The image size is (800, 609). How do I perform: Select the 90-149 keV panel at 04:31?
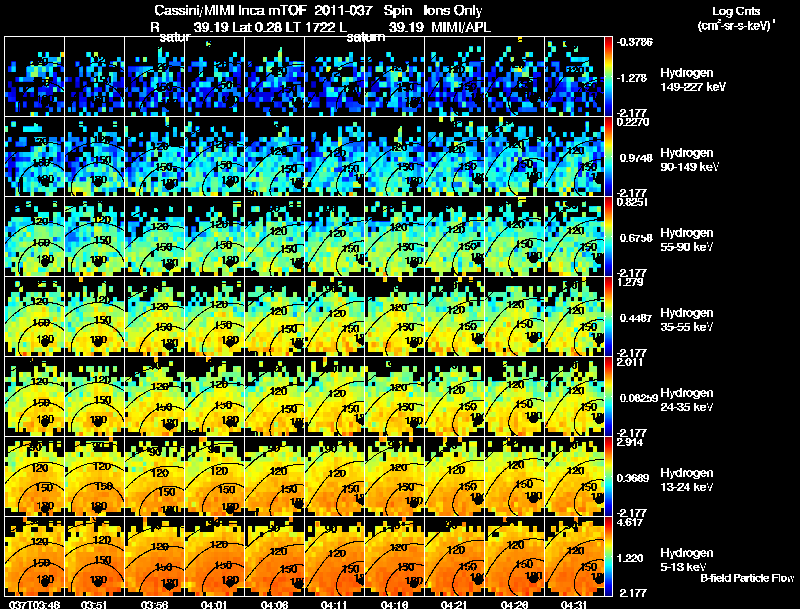574,156
